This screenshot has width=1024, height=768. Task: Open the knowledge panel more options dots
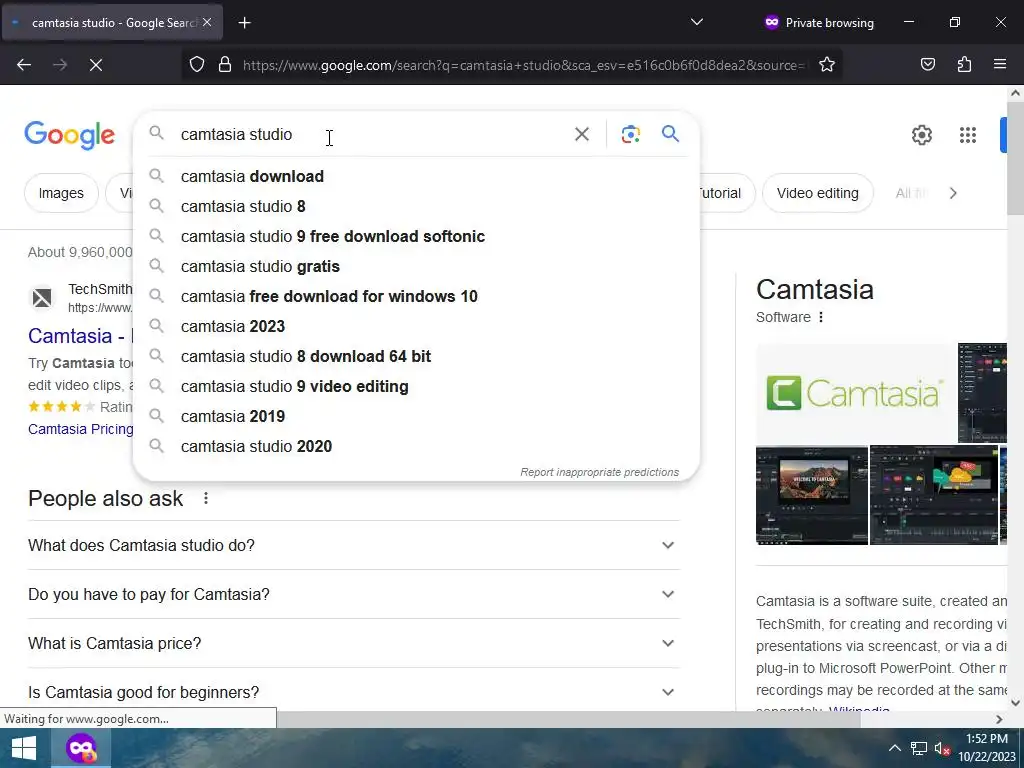click(x=821, y=317)
